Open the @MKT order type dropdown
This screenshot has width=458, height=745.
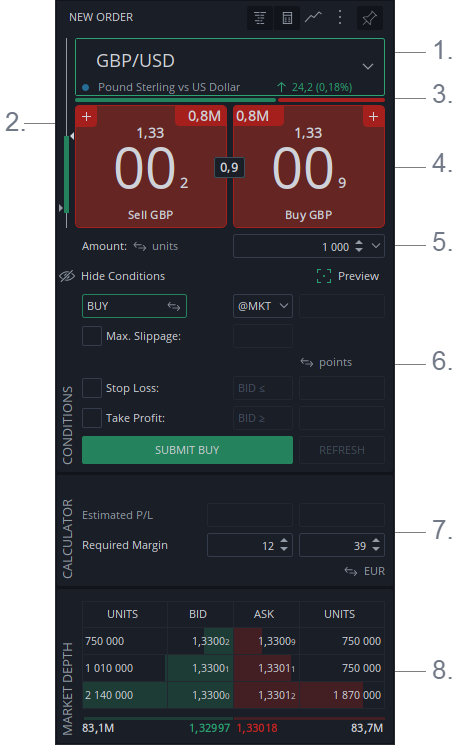(263, 306)
